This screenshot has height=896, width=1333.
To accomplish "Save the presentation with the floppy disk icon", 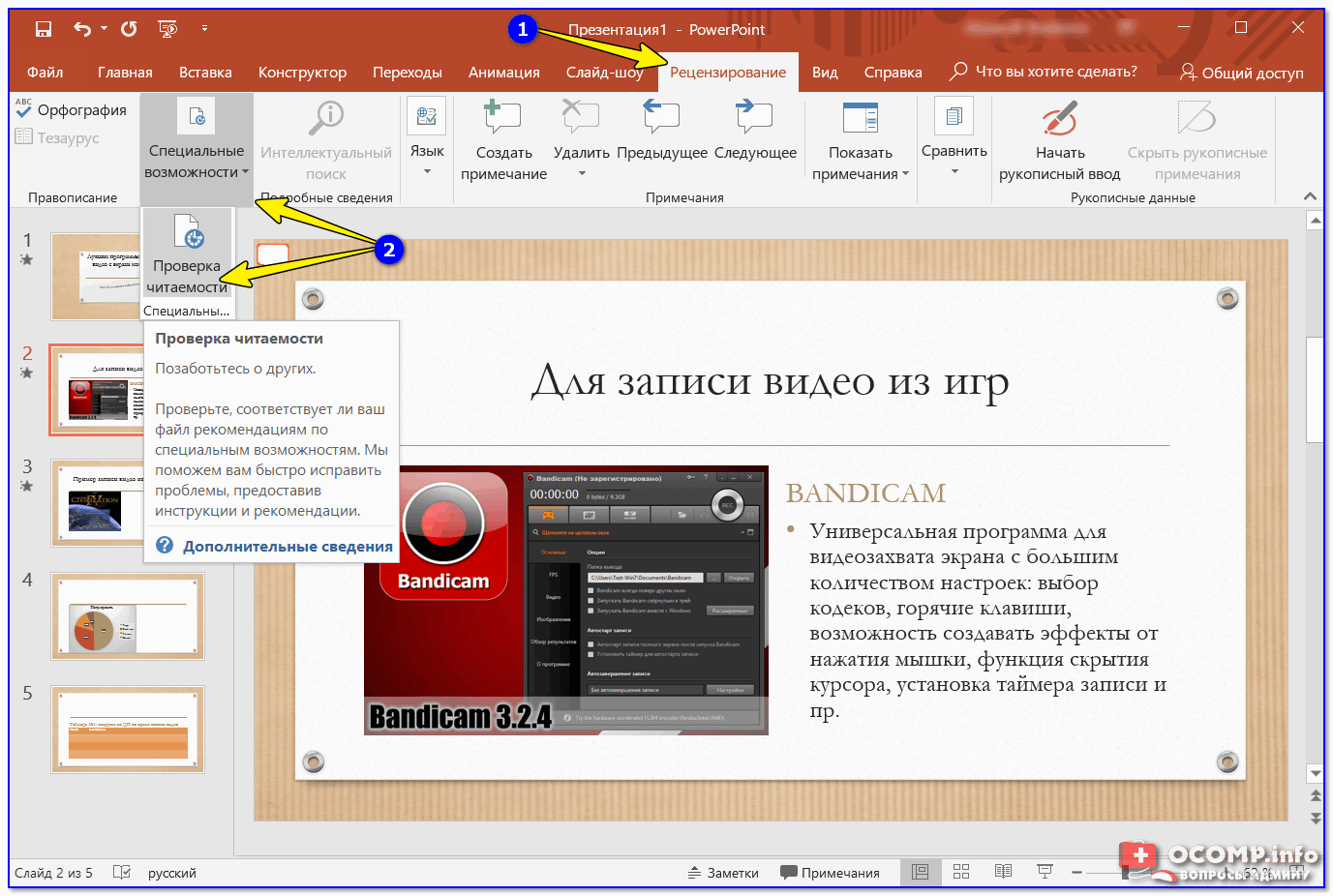I will 44,29.
